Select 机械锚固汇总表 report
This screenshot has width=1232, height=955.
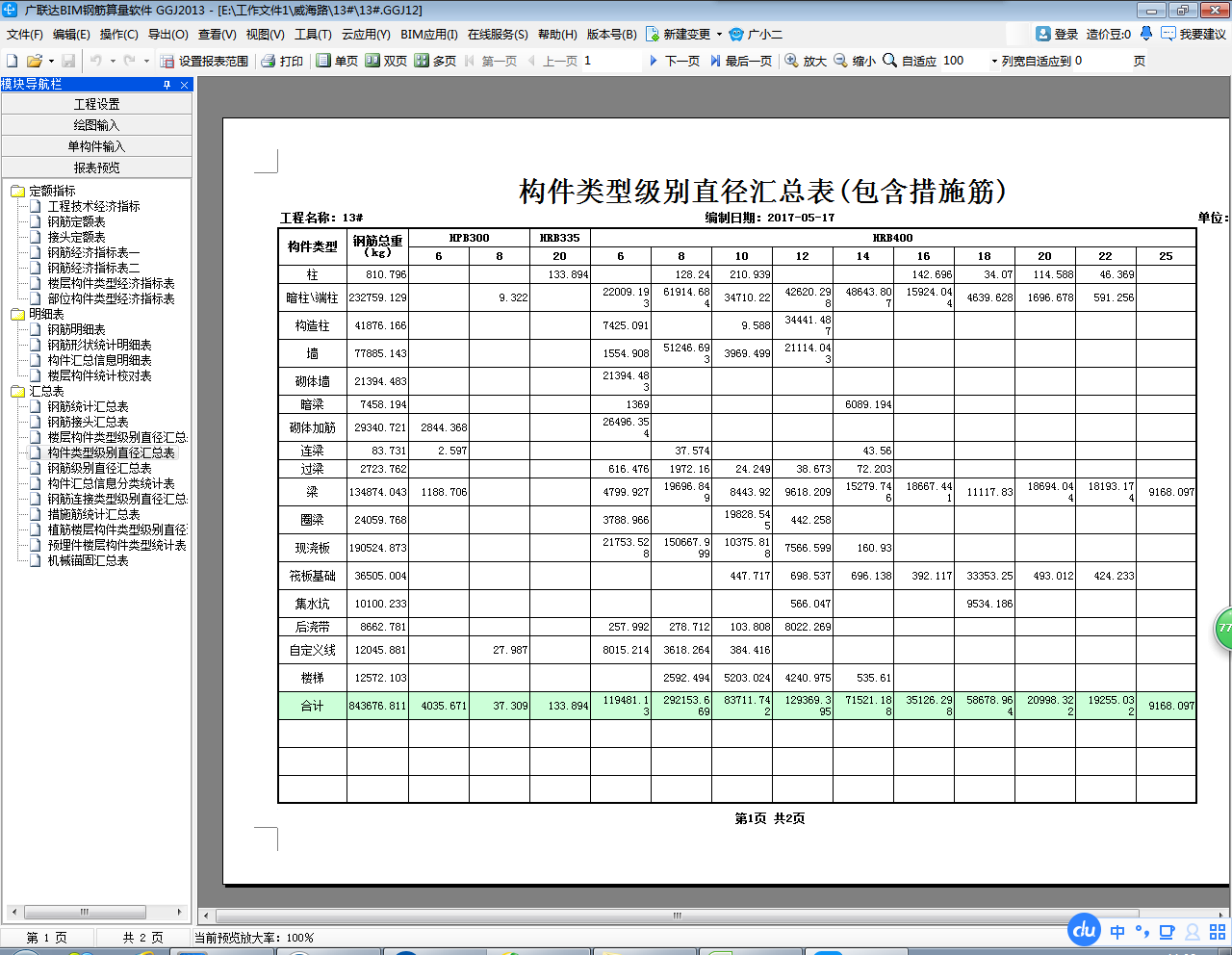(88, 560)
